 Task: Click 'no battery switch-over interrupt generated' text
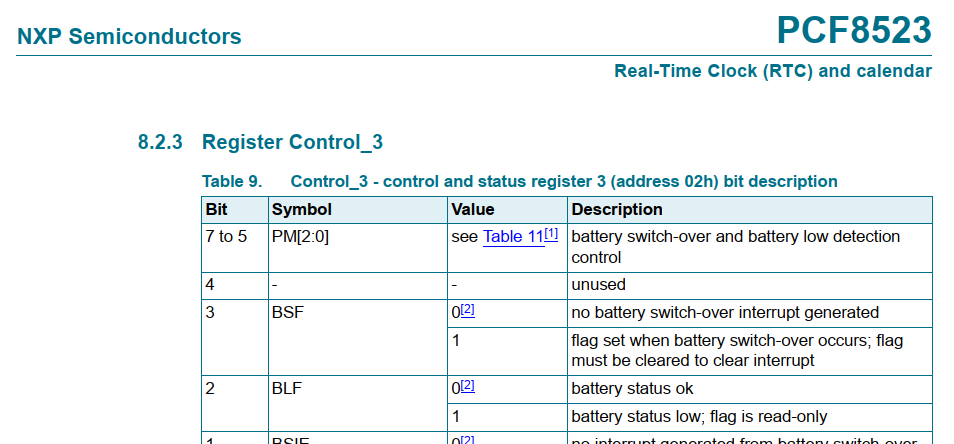[725, 313]
